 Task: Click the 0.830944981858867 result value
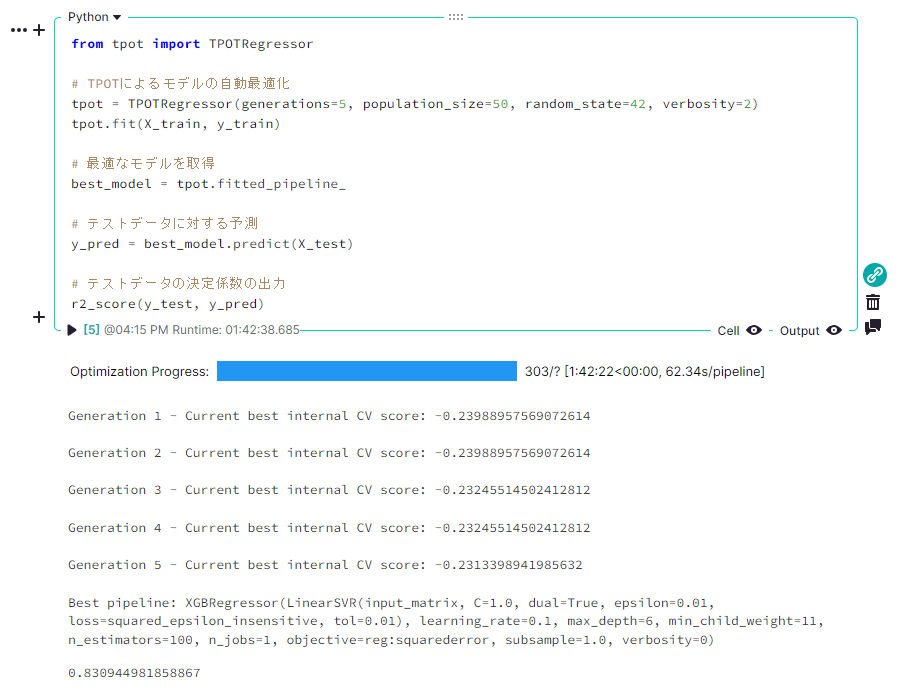pos(134,673)
